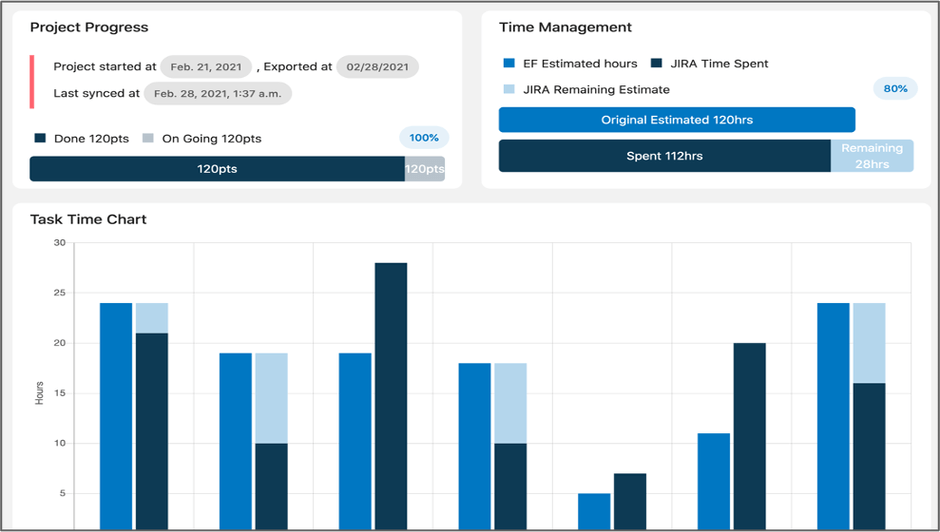This screenshot has height=532, width=940.
Task: Click the Remaining 28hrs bar segment
Action: tap(872, 156)
